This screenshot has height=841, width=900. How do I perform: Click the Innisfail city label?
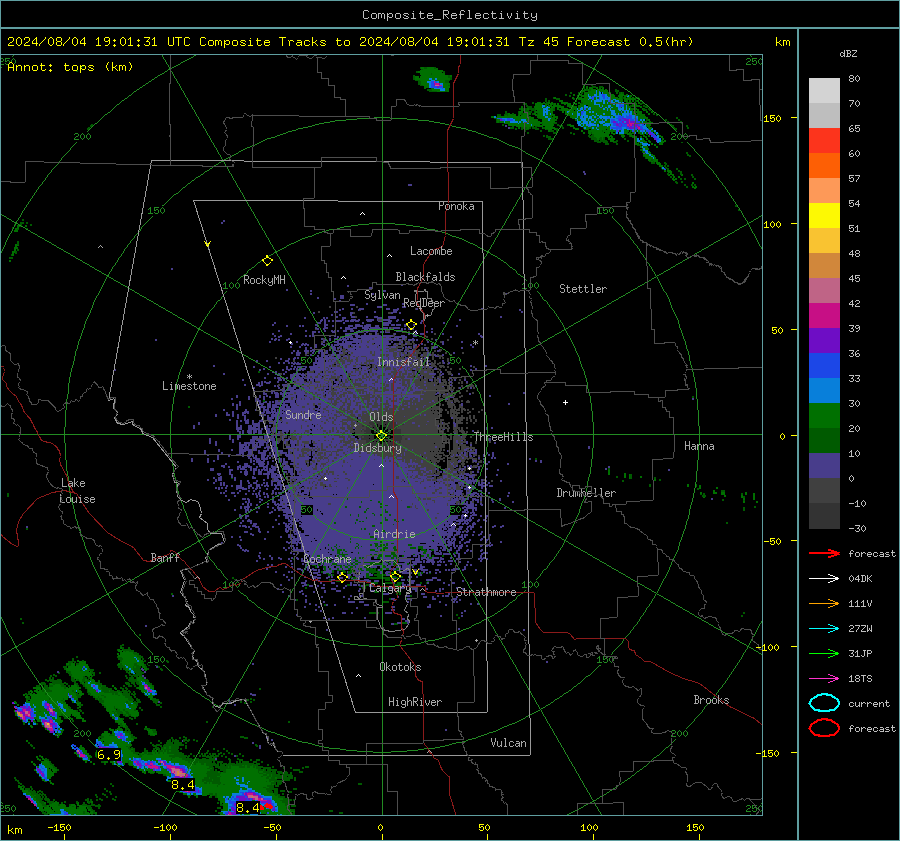coord(403,362)
